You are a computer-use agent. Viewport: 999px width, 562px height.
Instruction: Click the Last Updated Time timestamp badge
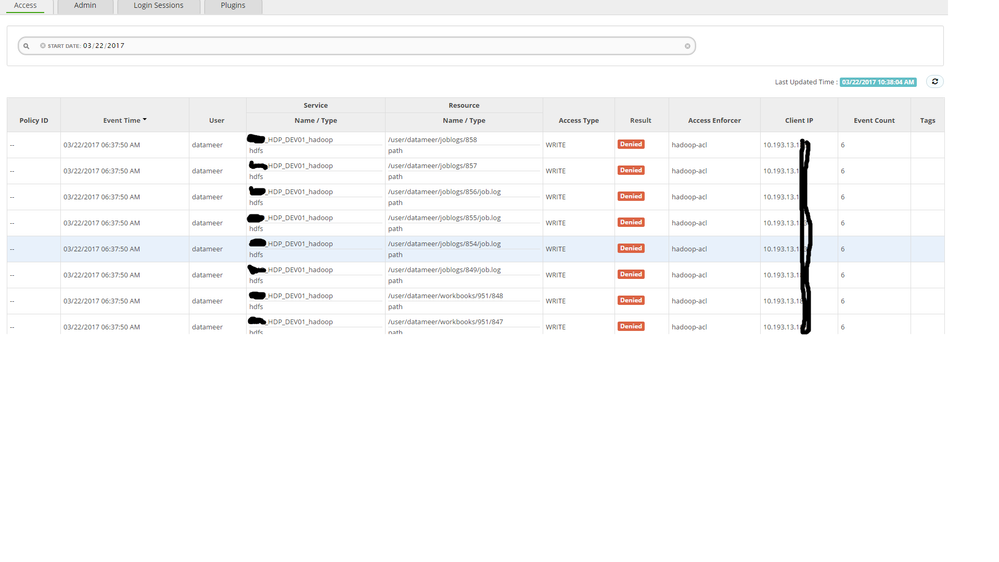coord(878,82)
